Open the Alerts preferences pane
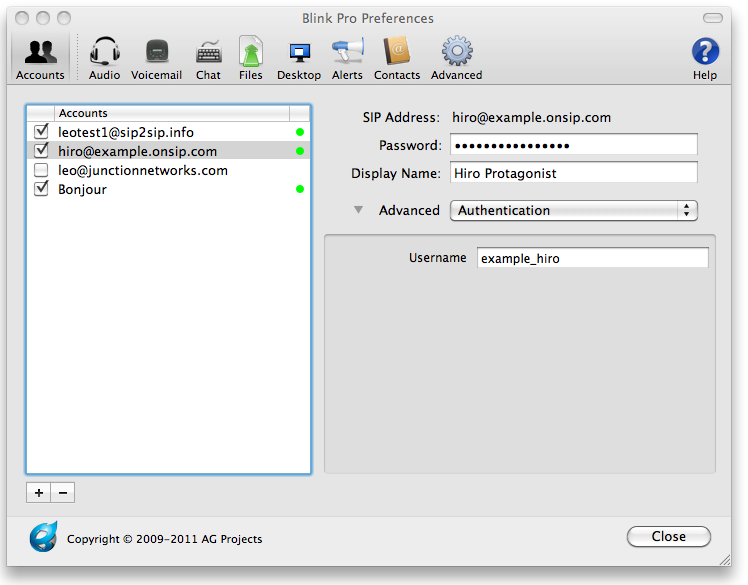 [347, 58]
